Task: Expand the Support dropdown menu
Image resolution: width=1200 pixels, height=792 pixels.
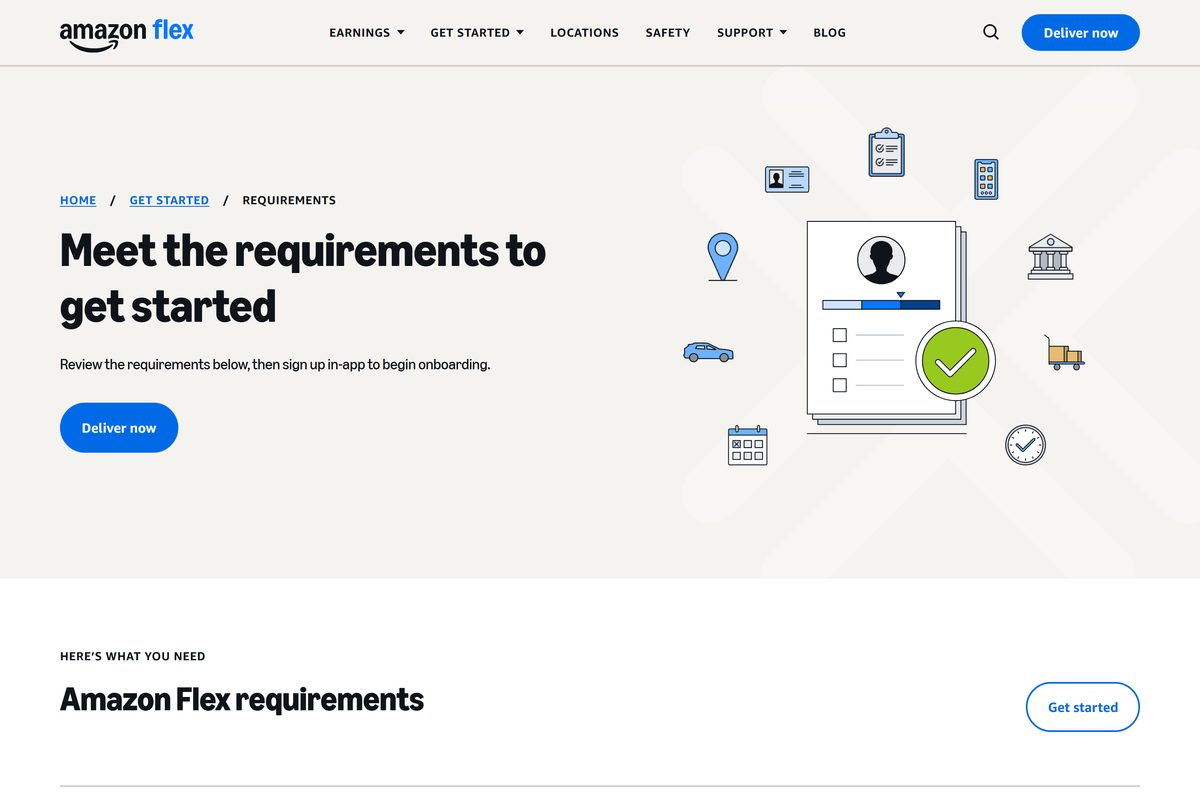Action: tap(752, 33)
